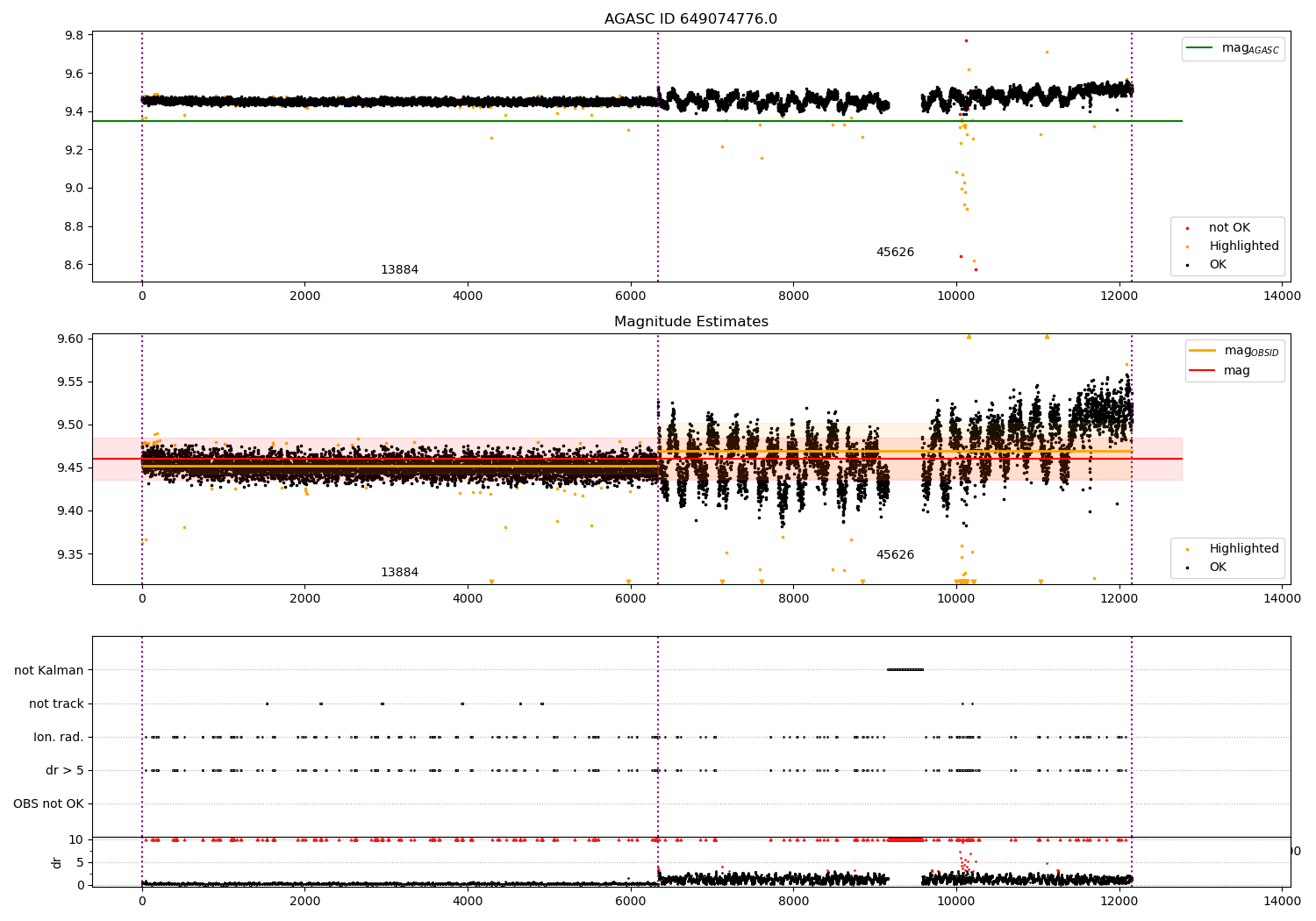Click the '9.55' y-axis tick label
This screenshot has width=1316, height=921.
pos(71,382)
